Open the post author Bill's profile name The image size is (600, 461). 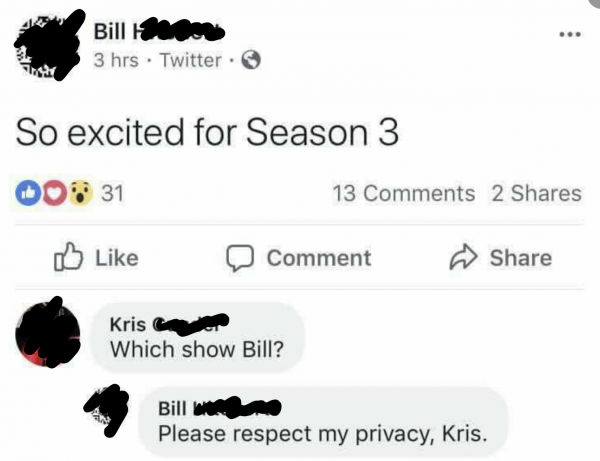pos(159,31)
